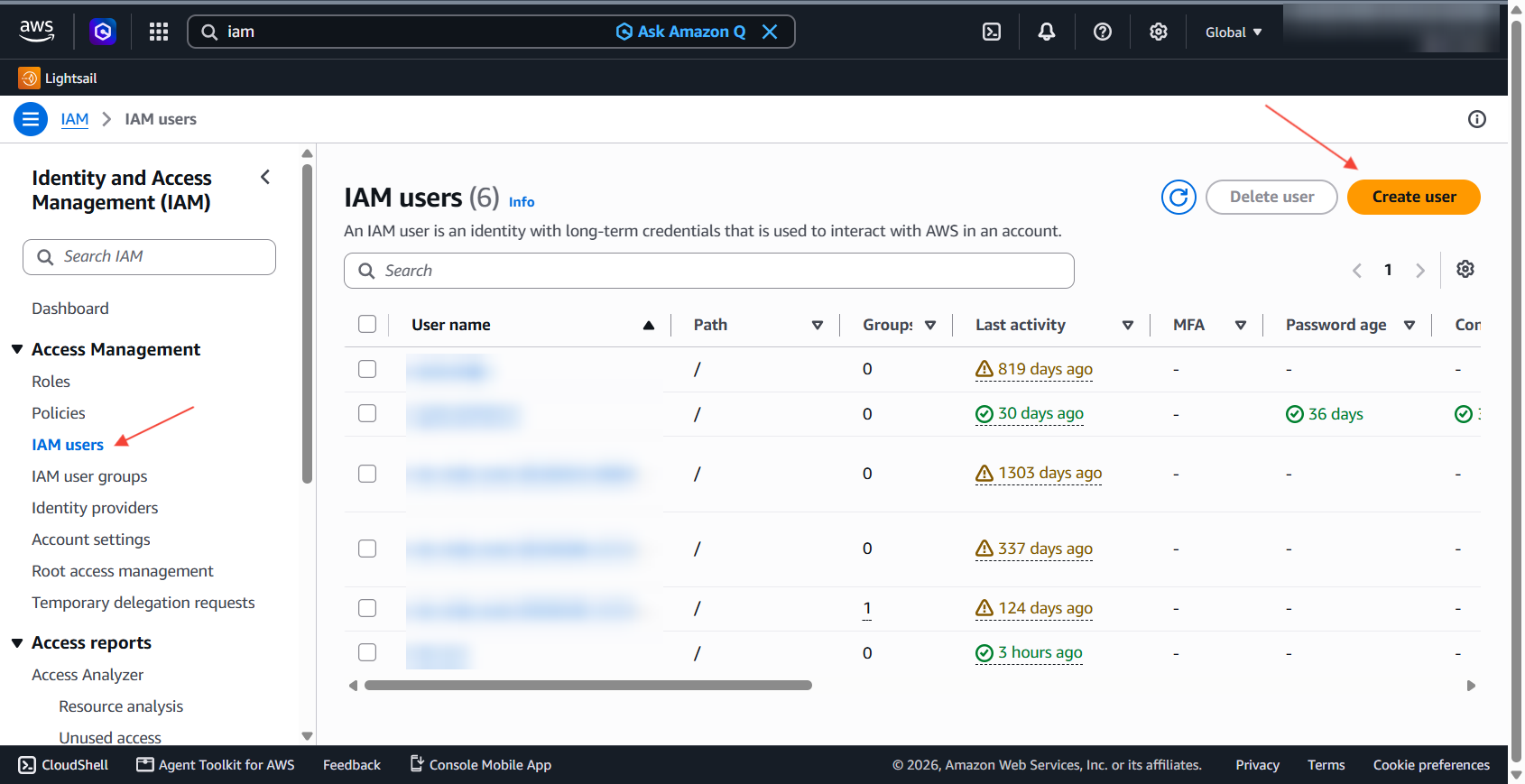Check the user with 819 days ago activity
Screen dimensions: 1525x784
[x=367, y=369]
